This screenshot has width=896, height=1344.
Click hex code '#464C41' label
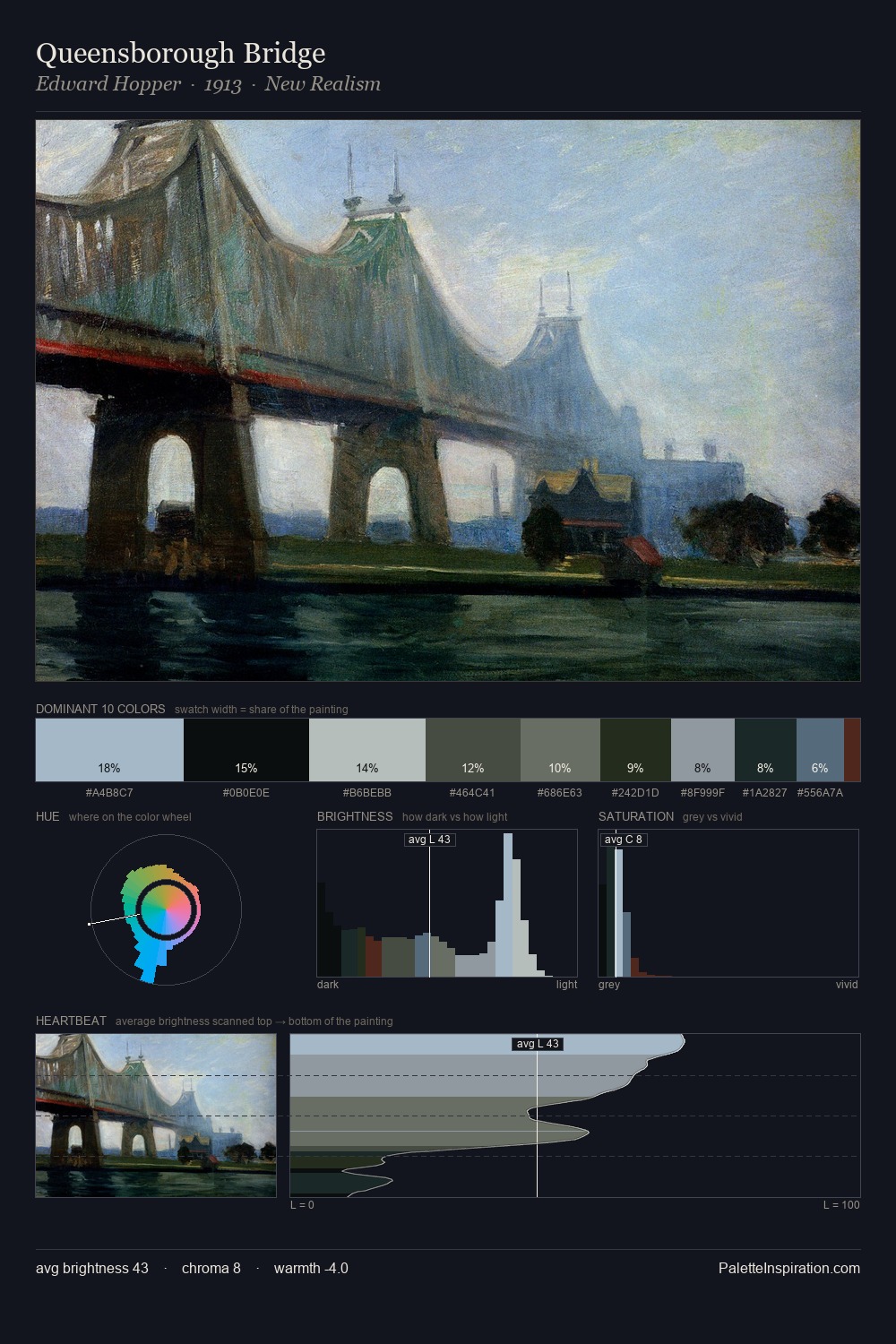coord(473,792)
